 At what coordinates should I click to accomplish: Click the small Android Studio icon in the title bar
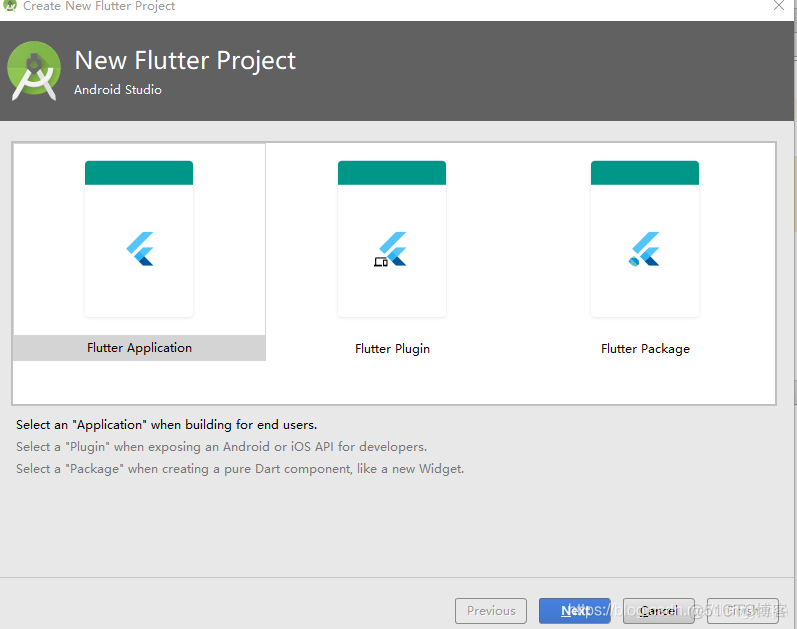point(10,6)
